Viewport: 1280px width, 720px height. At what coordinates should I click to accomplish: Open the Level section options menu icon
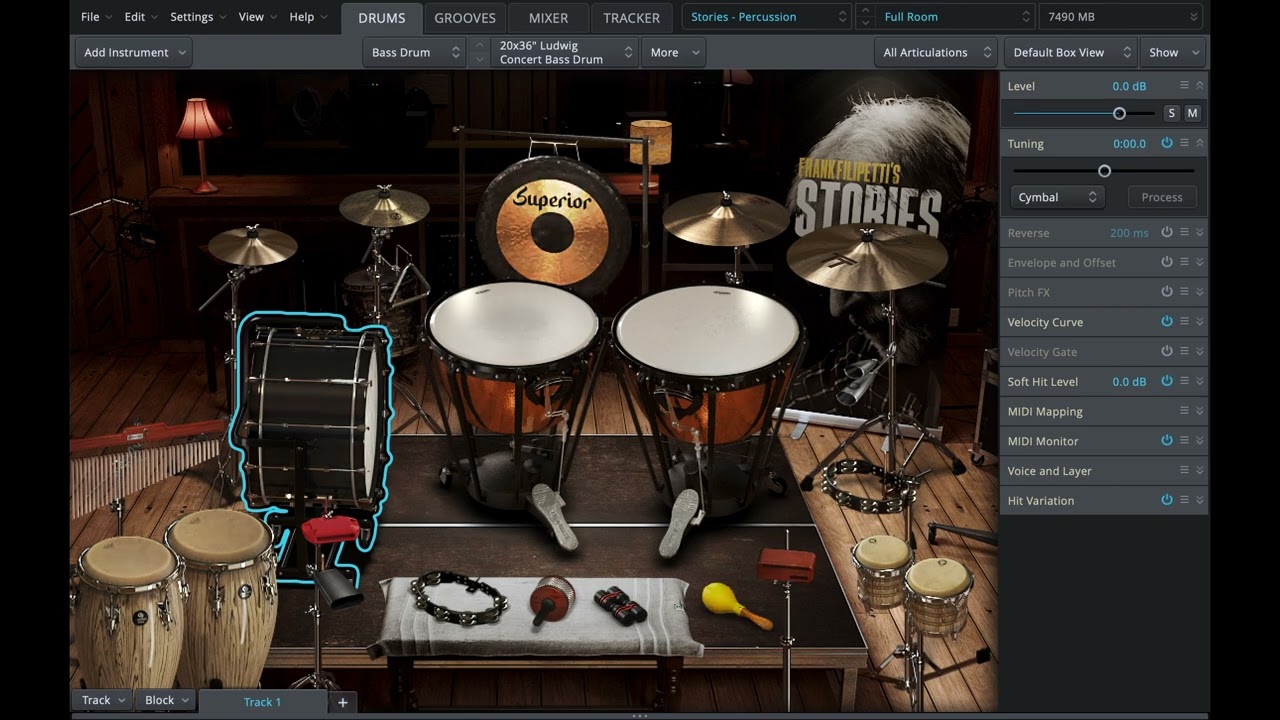[x=1184, y=86]
